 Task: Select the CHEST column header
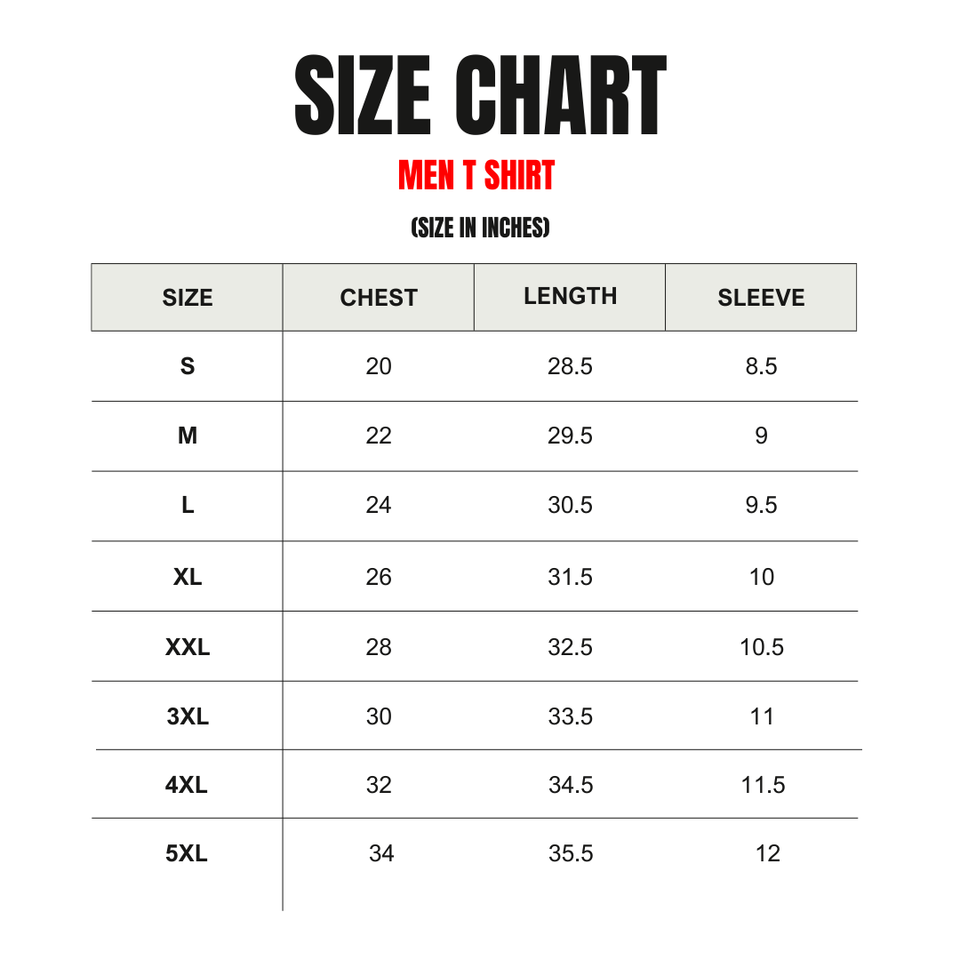pyautogui.click(x=378, y=297)
